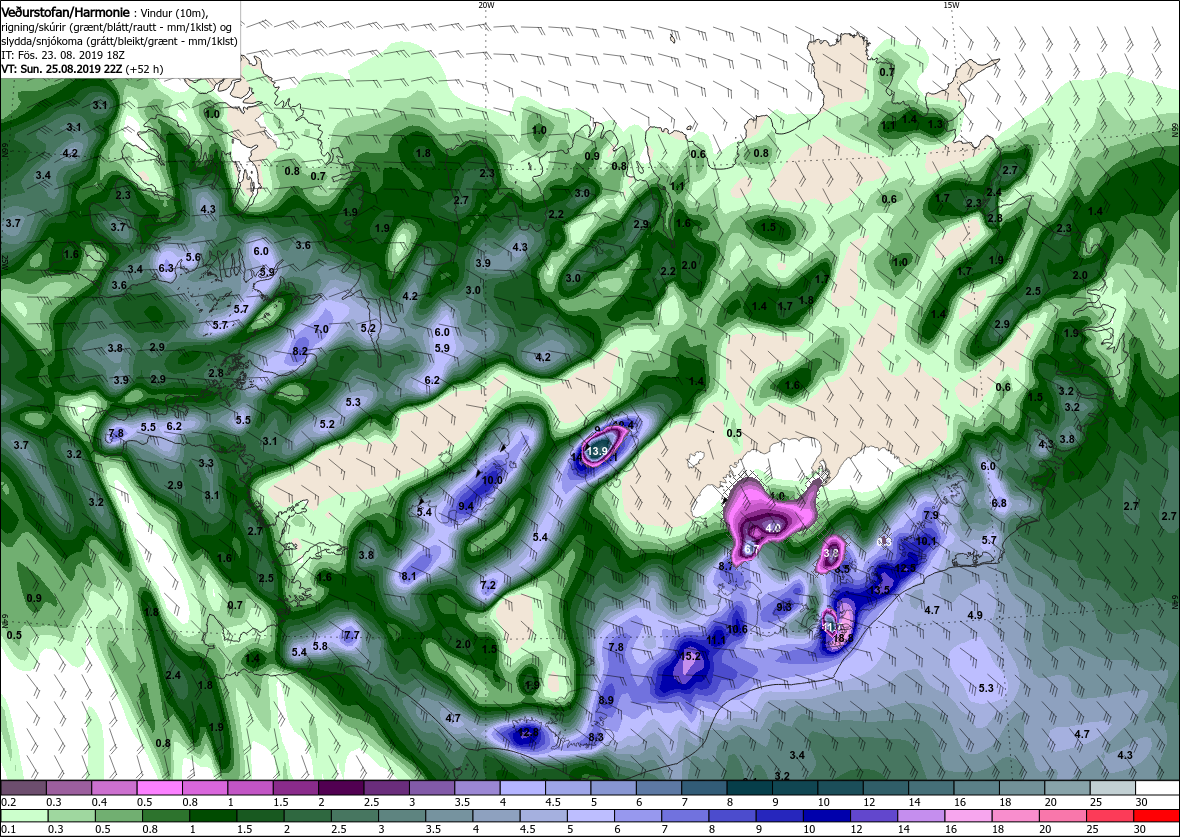This screenshot has width=1180, height=837.
Task: Click the 6.8 precipitation value
Action: (999, 503)
